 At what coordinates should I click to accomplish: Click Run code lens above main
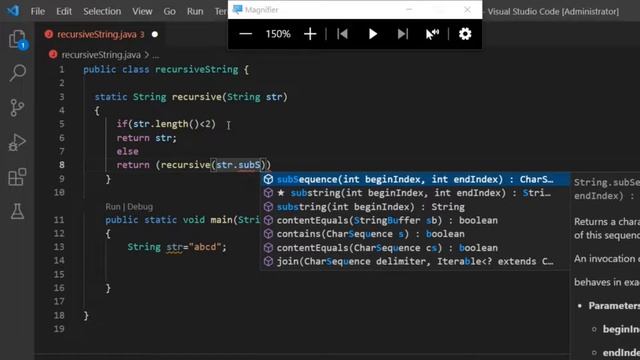(113, 207)
